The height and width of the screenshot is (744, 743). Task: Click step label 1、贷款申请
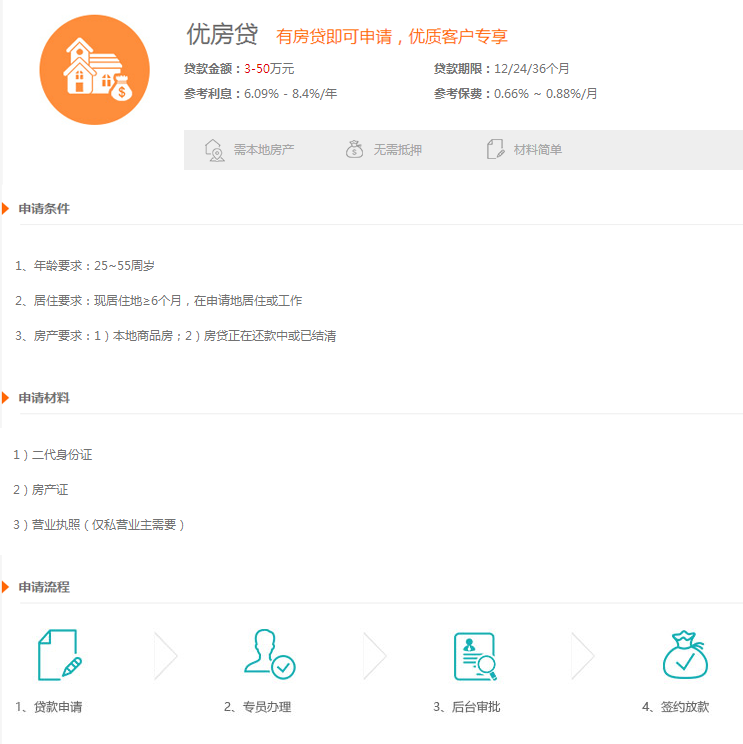48,707
